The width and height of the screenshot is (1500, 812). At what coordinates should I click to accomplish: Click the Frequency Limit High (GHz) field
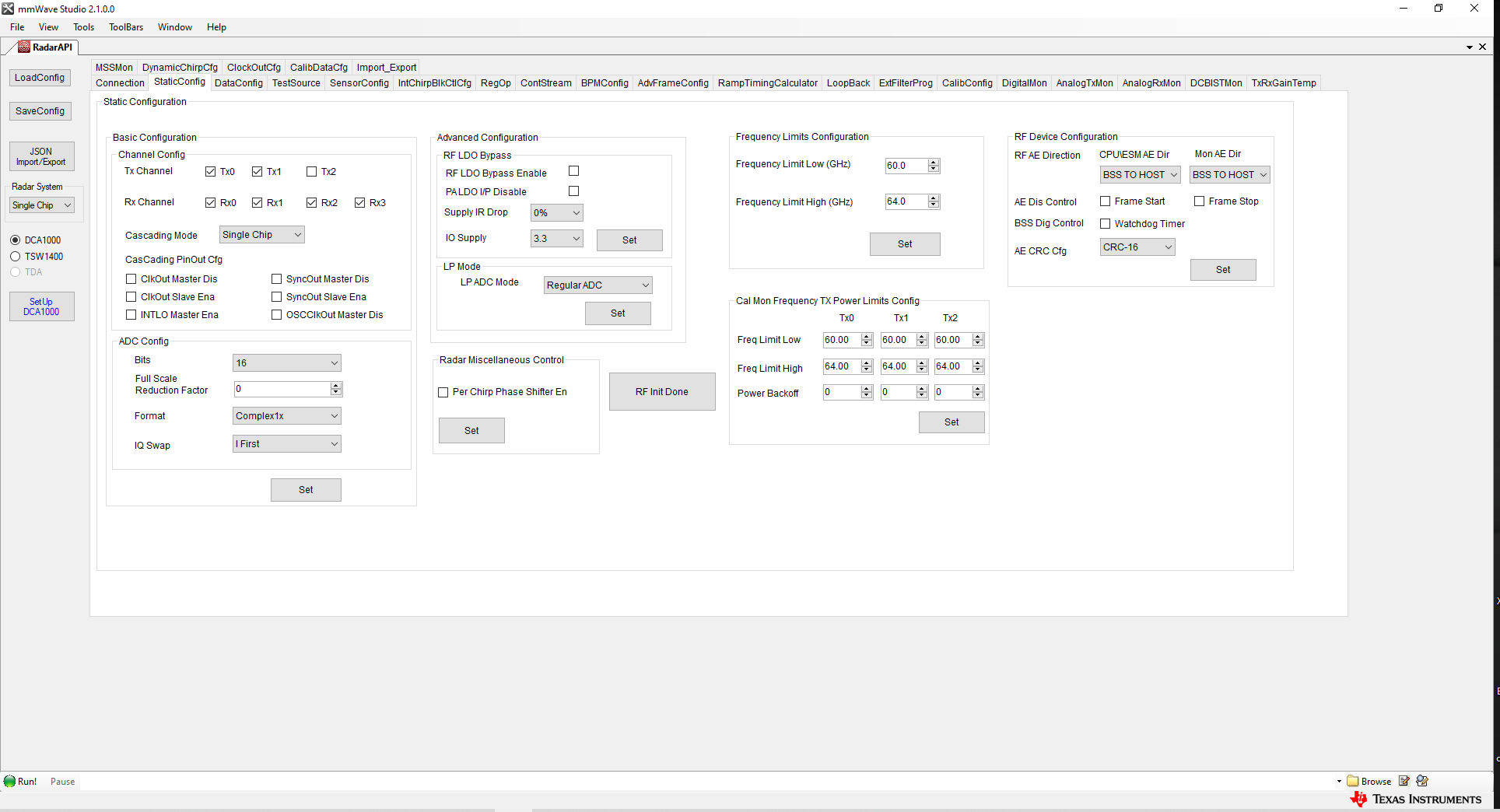(913, 201)
